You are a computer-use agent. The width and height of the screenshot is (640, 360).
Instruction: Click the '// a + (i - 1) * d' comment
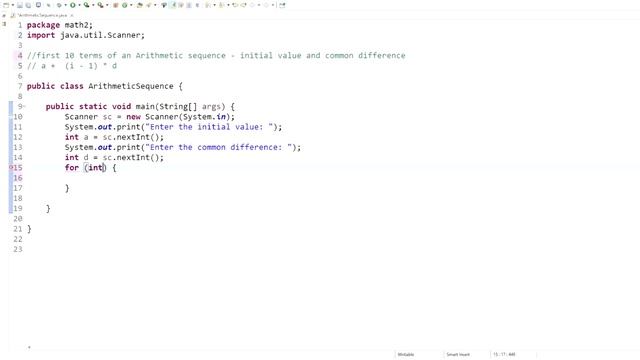point(72,66)
